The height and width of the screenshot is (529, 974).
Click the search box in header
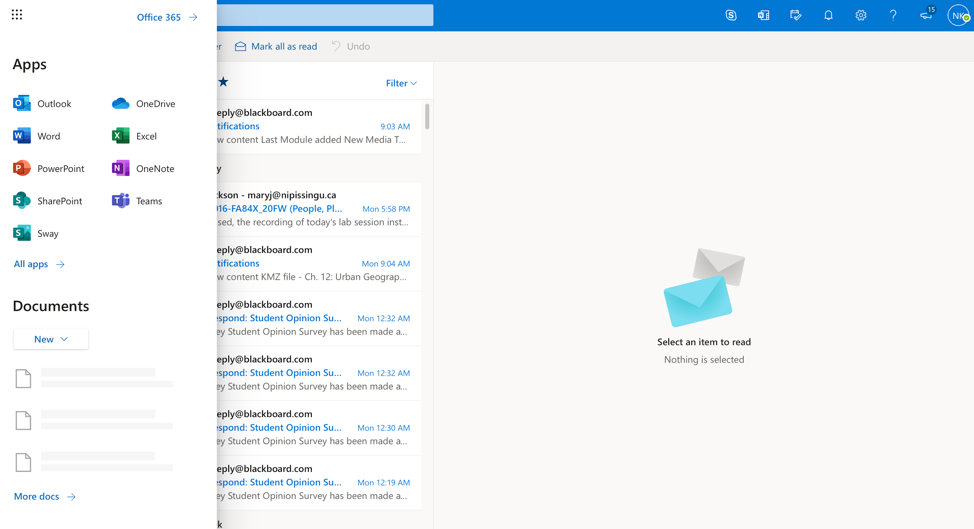click(x=325, y=16)
